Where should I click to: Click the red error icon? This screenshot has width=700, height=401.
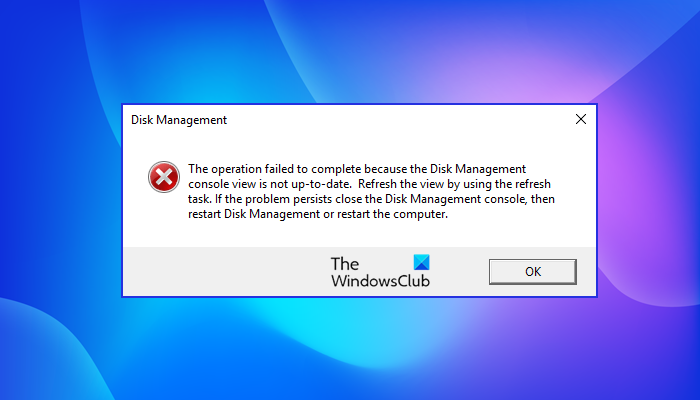click(x=160, y=178)
